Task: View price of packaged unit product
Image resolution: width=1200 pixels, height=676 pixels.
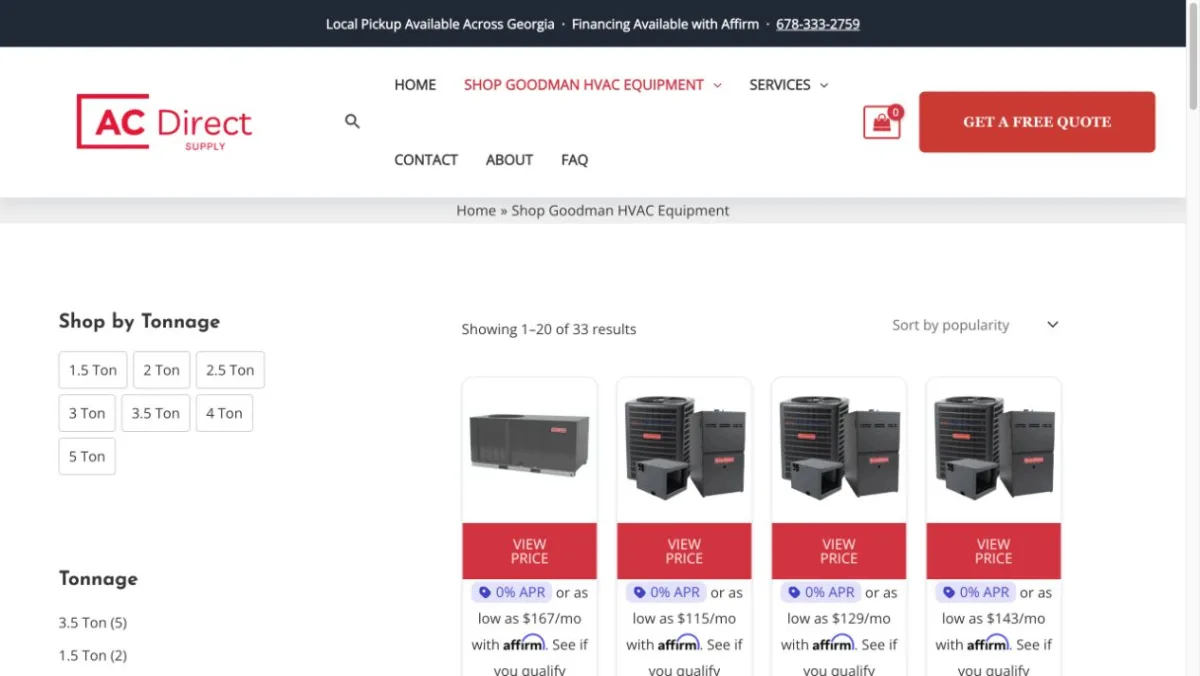Action: click(529, 551)
